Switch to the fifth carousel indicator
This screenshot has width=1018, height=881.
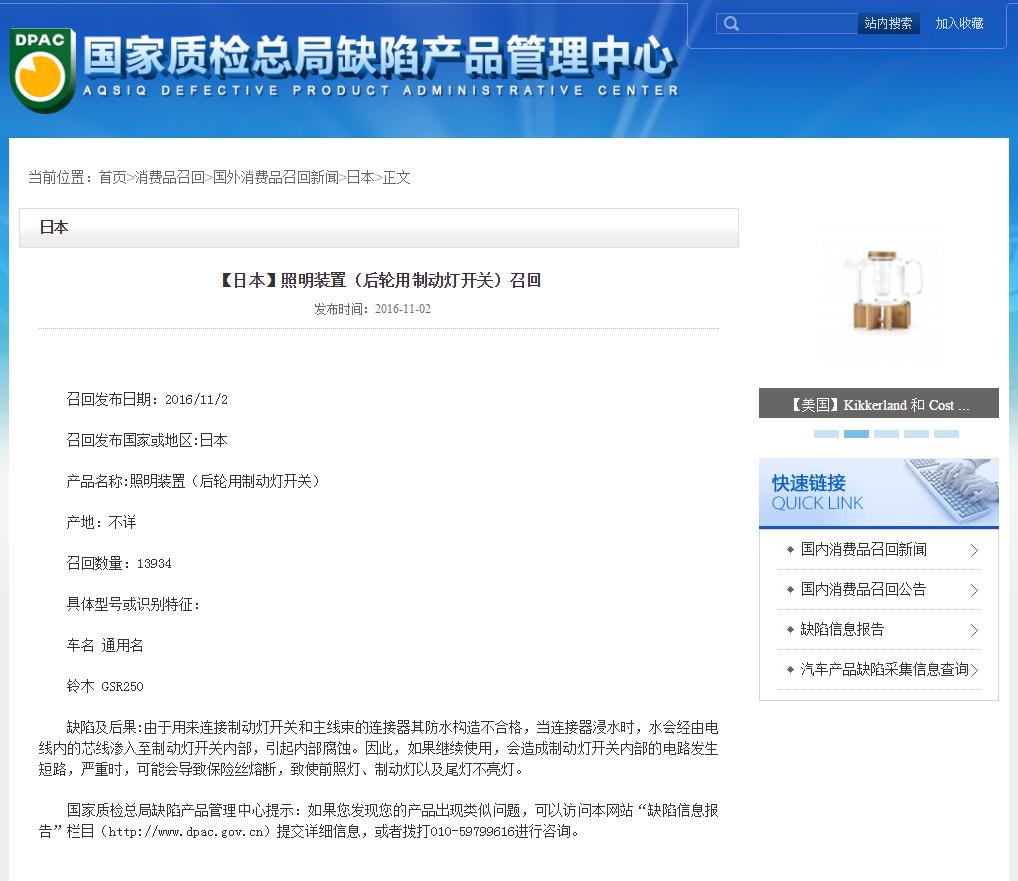[946, 434]
